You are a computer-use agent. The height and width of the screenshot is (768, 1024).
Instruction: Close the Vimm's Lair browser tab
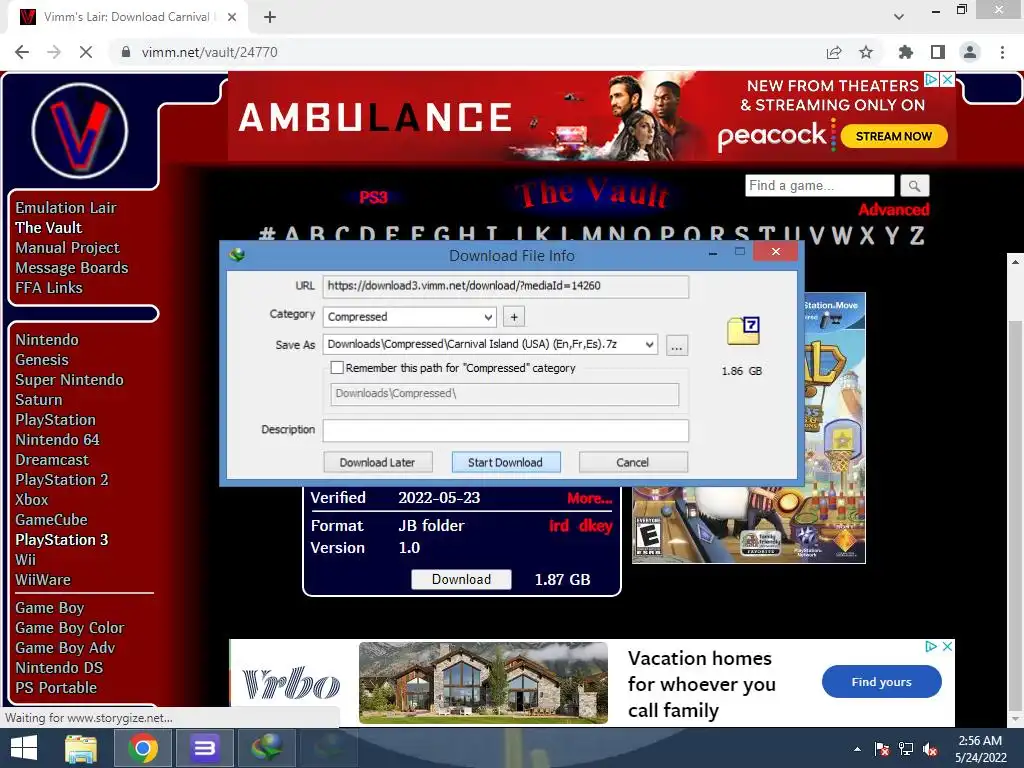pyautogui.click(x=232, y=17)
